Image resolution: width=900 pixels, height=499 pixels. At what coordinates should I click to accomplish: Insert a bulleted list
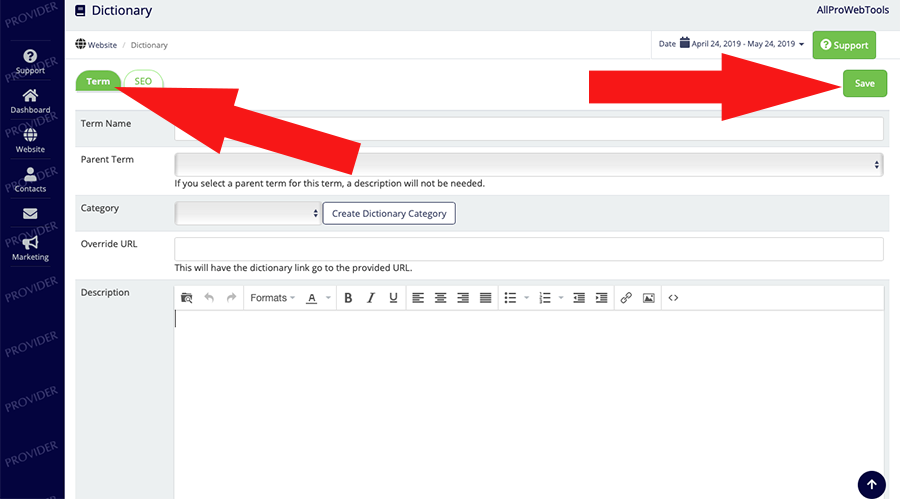point(510,297)
